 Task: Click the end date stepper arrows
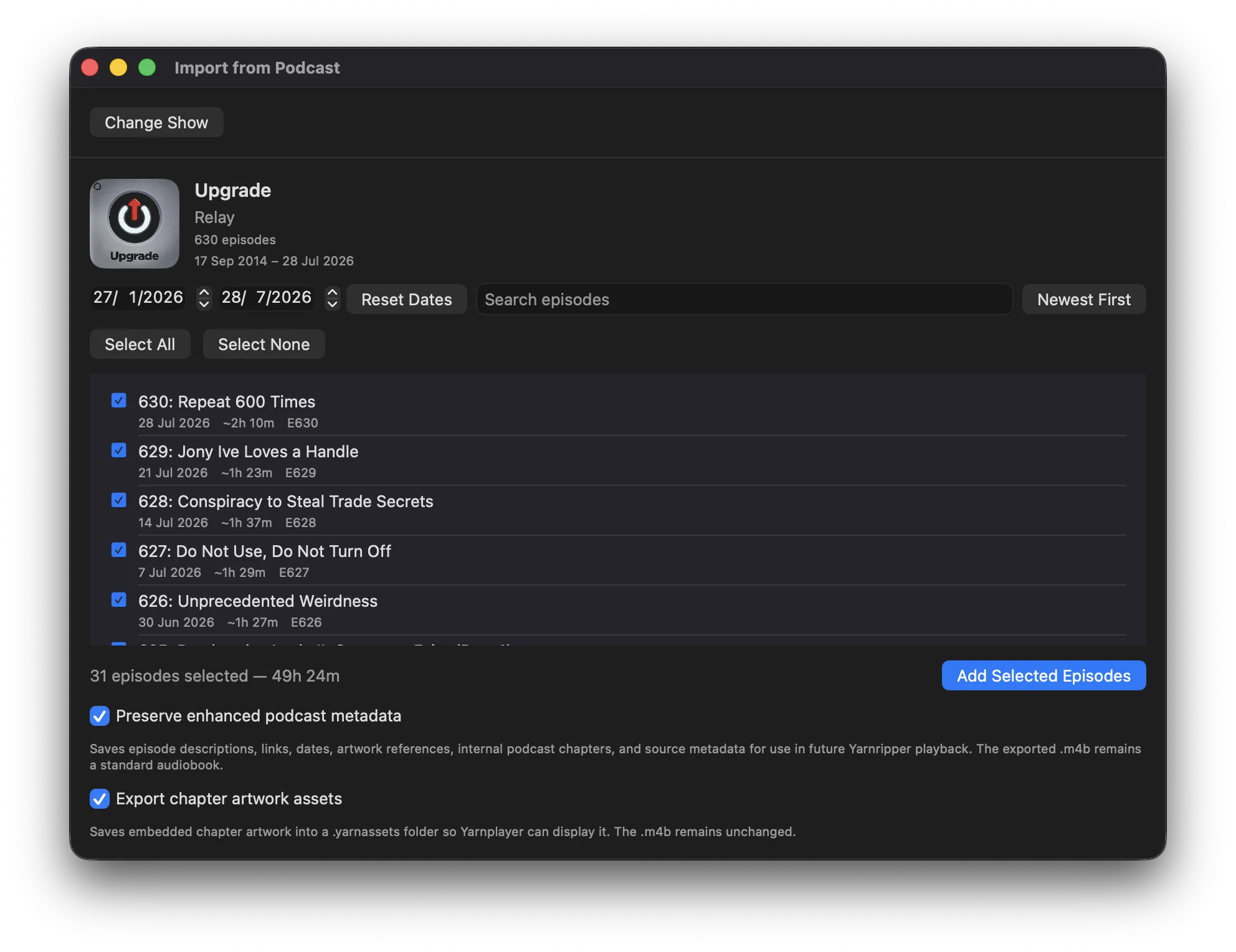pyautogui.click(x=333, y=298)
